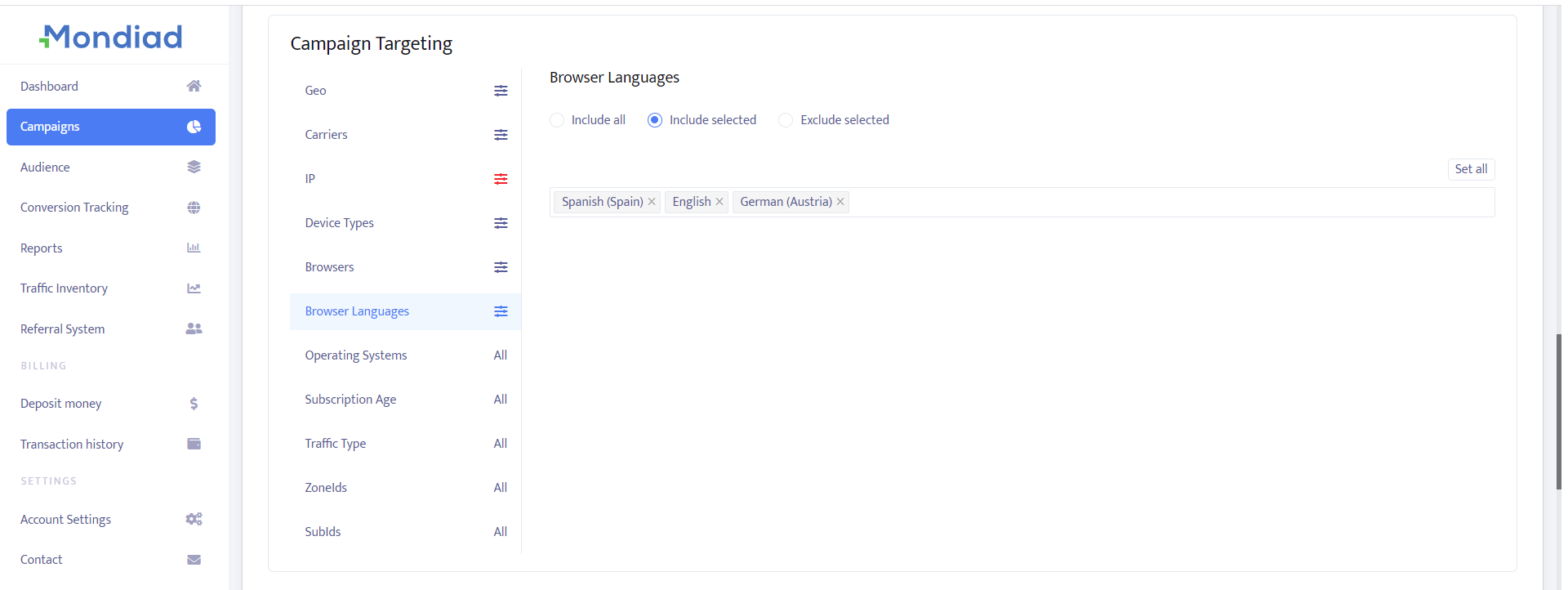Screen dimensions: 1568x590
Task: Click the Dashboard home icon
Action: pos(194,87)
